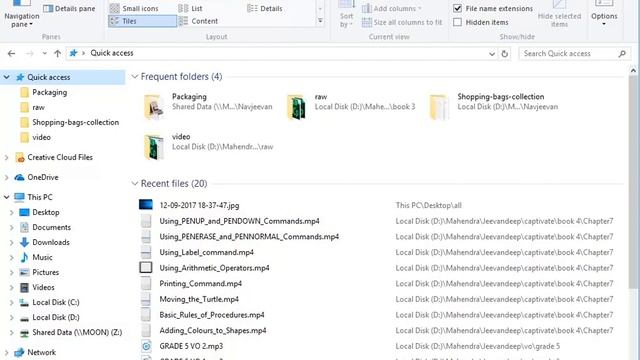
Task: Click GRADE 5 VO 2.mp3 audio icon
Action: (x=146, y=346)
